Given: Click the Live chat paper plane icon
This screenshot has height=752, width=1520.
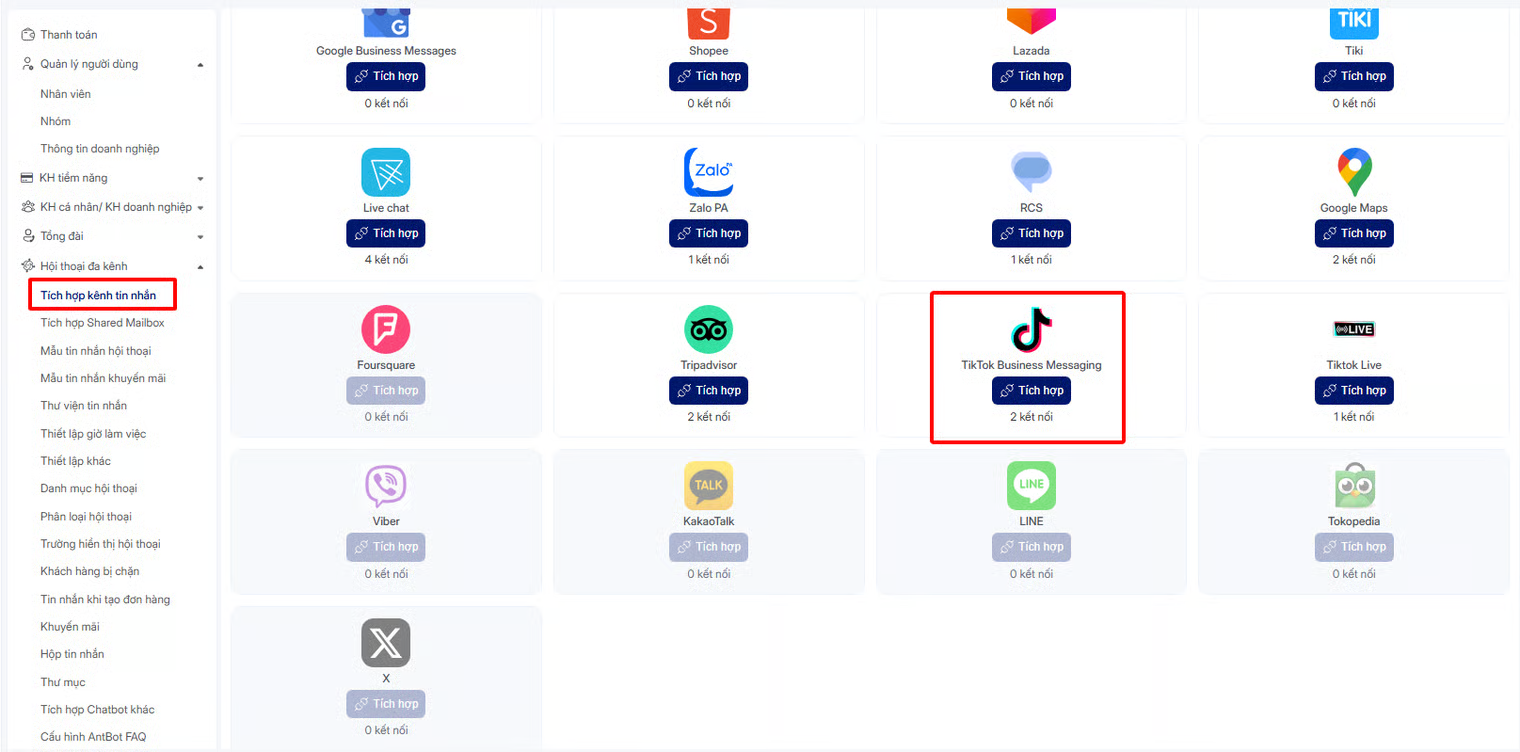Looking at the screenshot, I should click(386, 172).
